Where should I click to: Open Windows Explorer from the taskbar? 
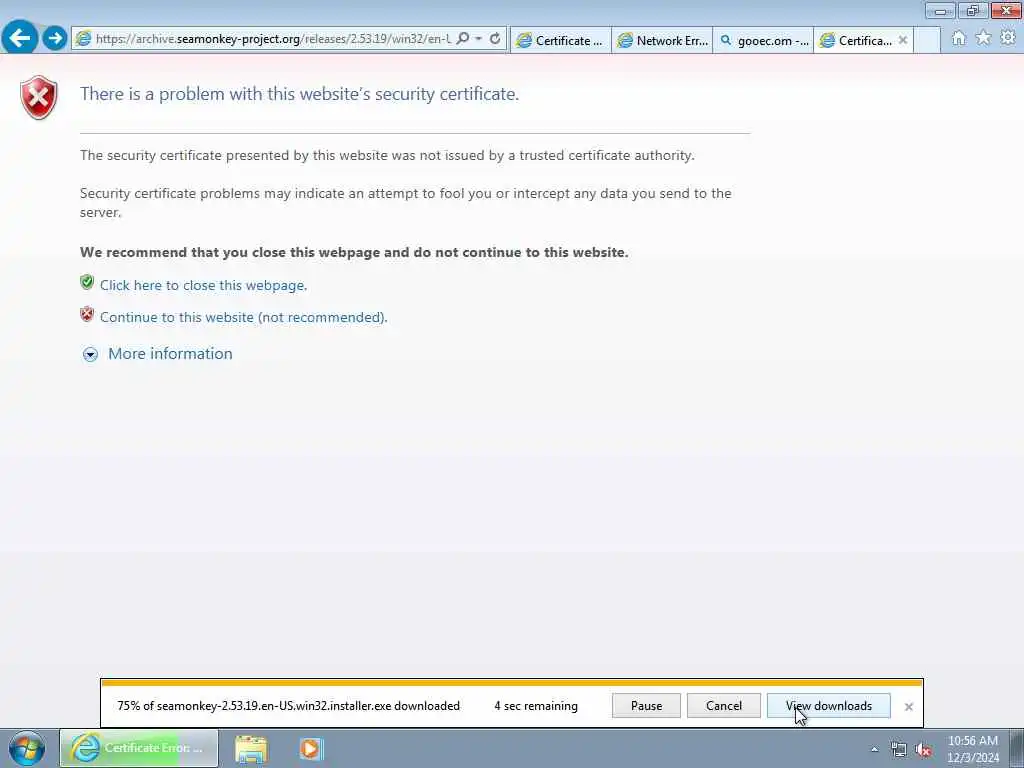tap(251, 749)
